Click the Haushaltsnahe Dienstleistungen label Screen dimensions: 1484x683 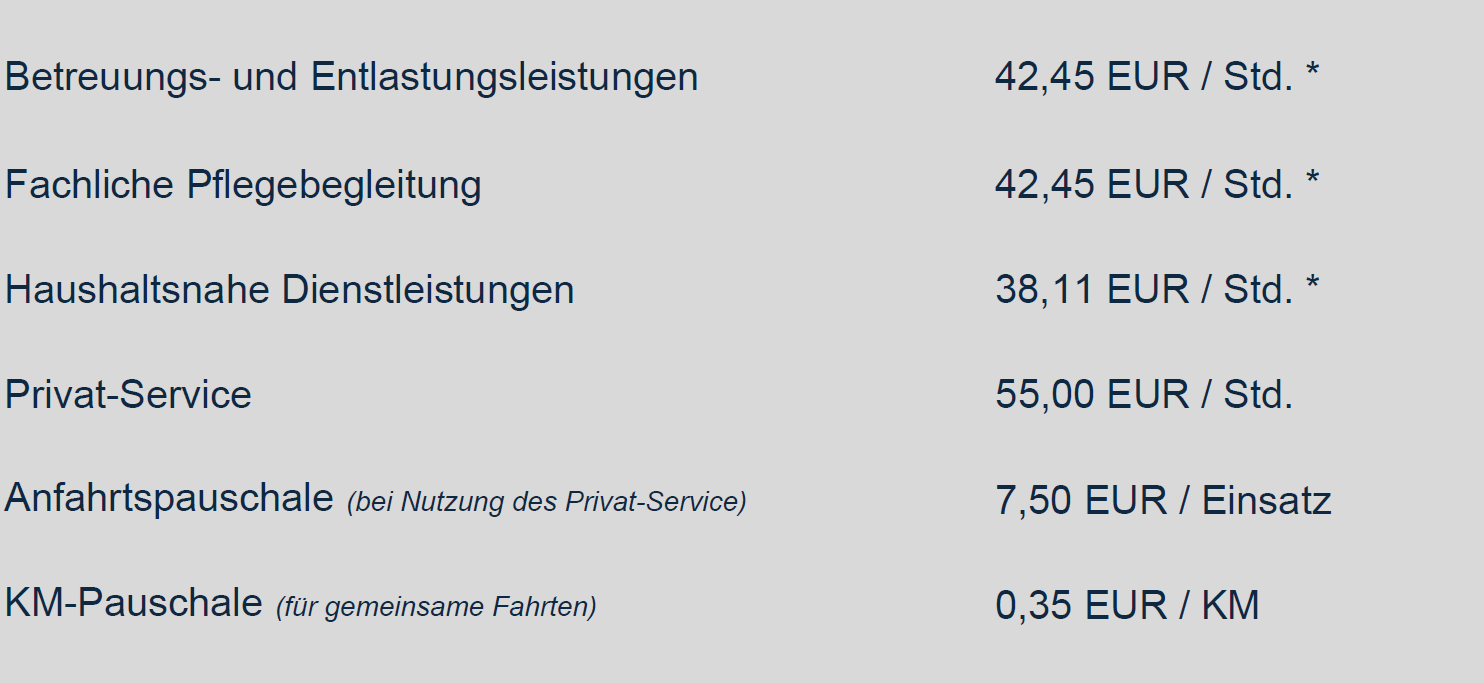(x=289, y=290)
